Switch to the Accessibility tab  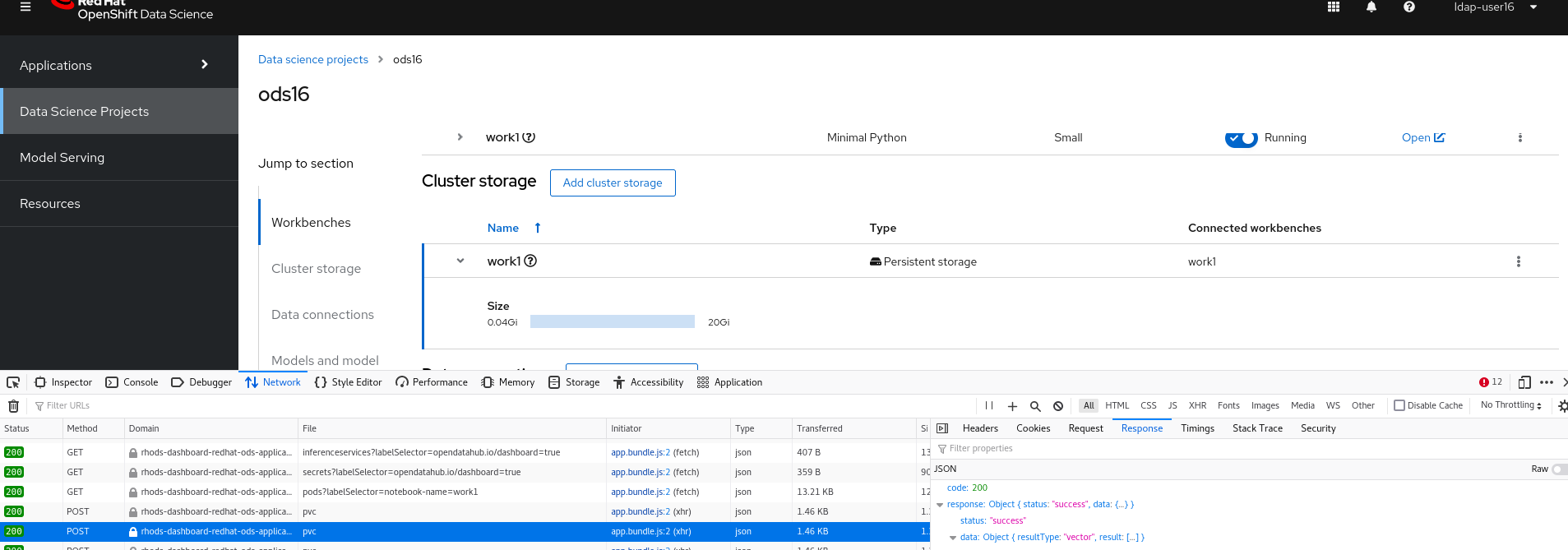click(648, 382)
